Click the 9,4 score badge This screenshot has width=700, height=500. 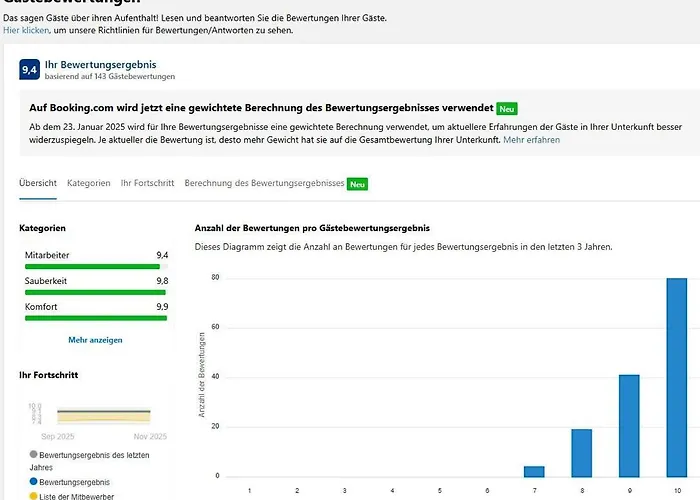[30, 69]
